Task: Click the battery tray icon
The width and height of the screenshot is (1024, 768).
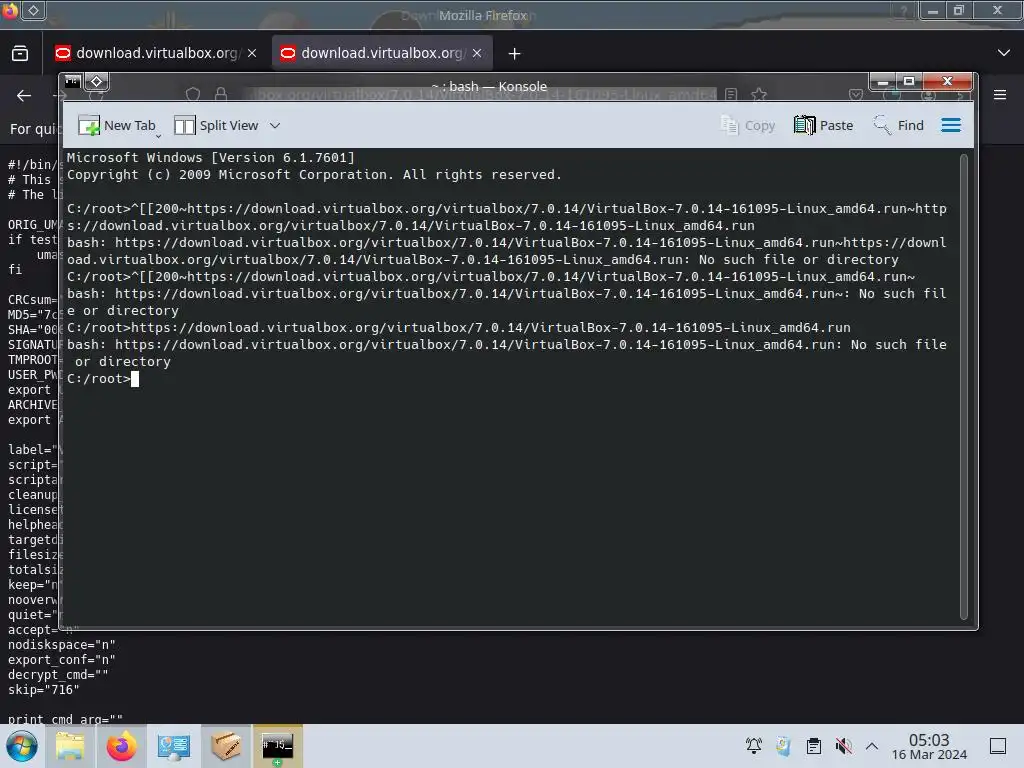Action: click(x=783, y=745)
